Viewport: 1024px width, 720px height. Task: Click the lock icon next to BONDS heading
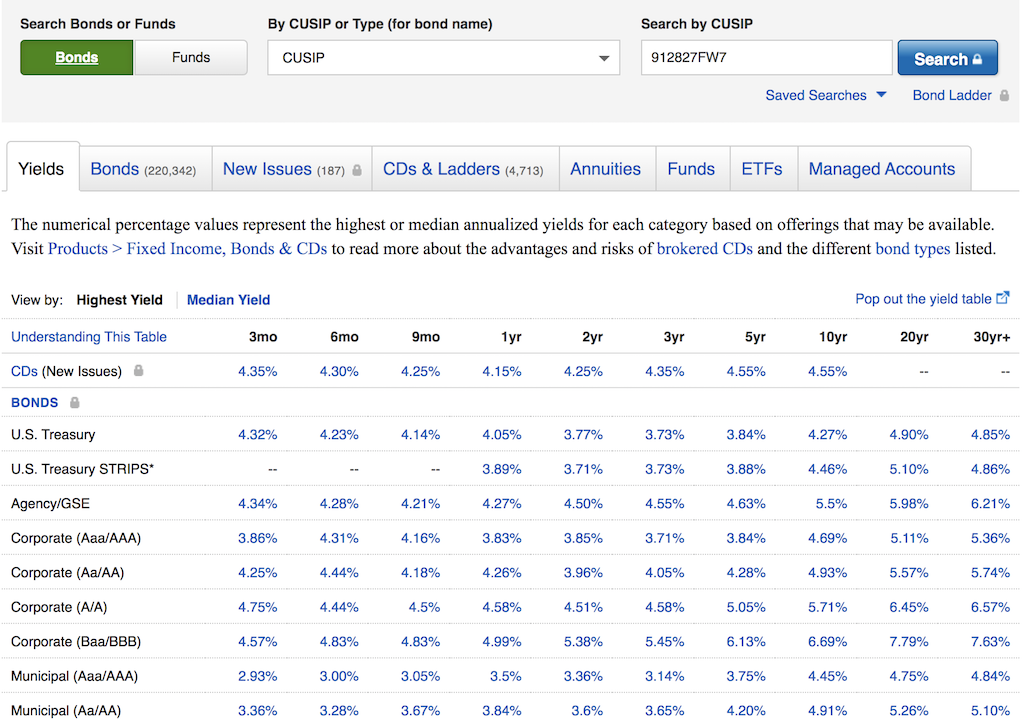pos(74,403)
